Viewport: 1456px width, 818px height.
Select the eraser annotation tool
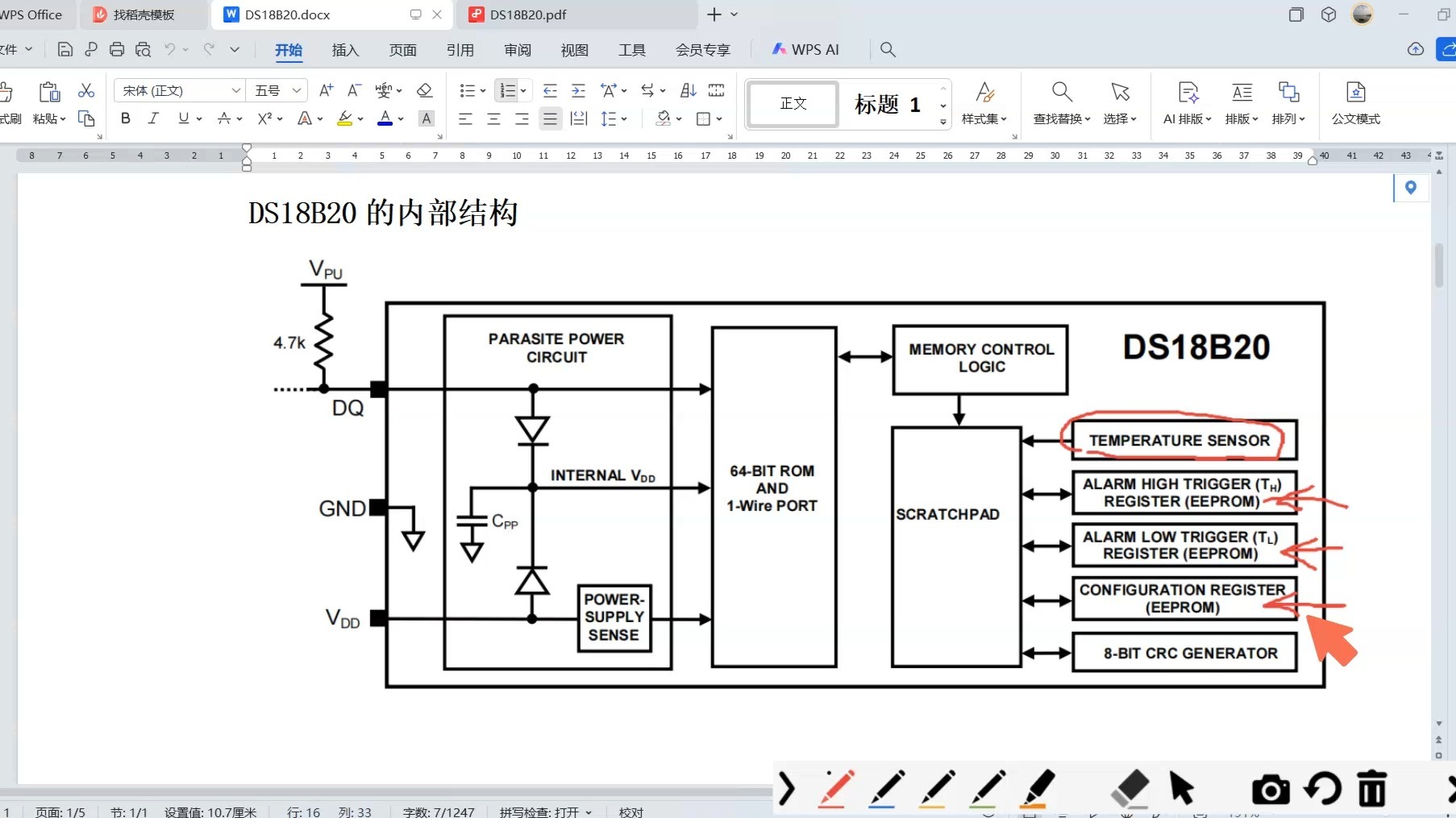(1129, 788)
